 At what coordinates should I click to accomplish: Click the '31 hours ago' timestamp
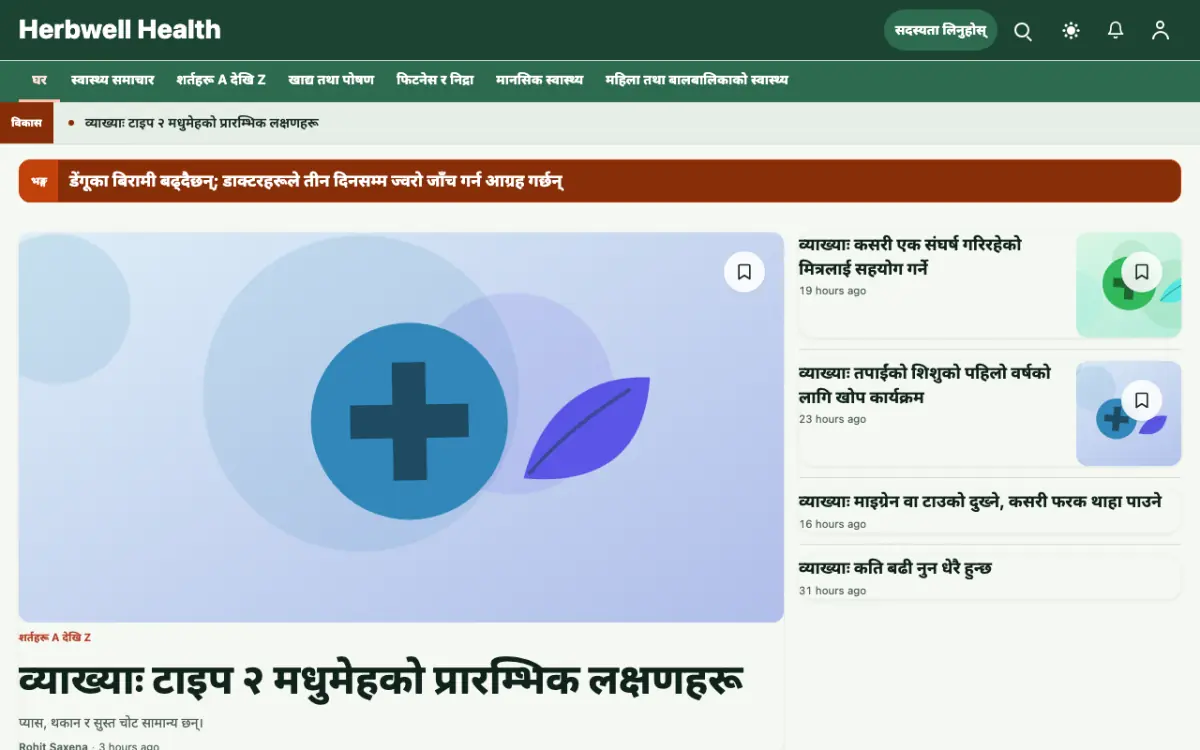point(832,591)
